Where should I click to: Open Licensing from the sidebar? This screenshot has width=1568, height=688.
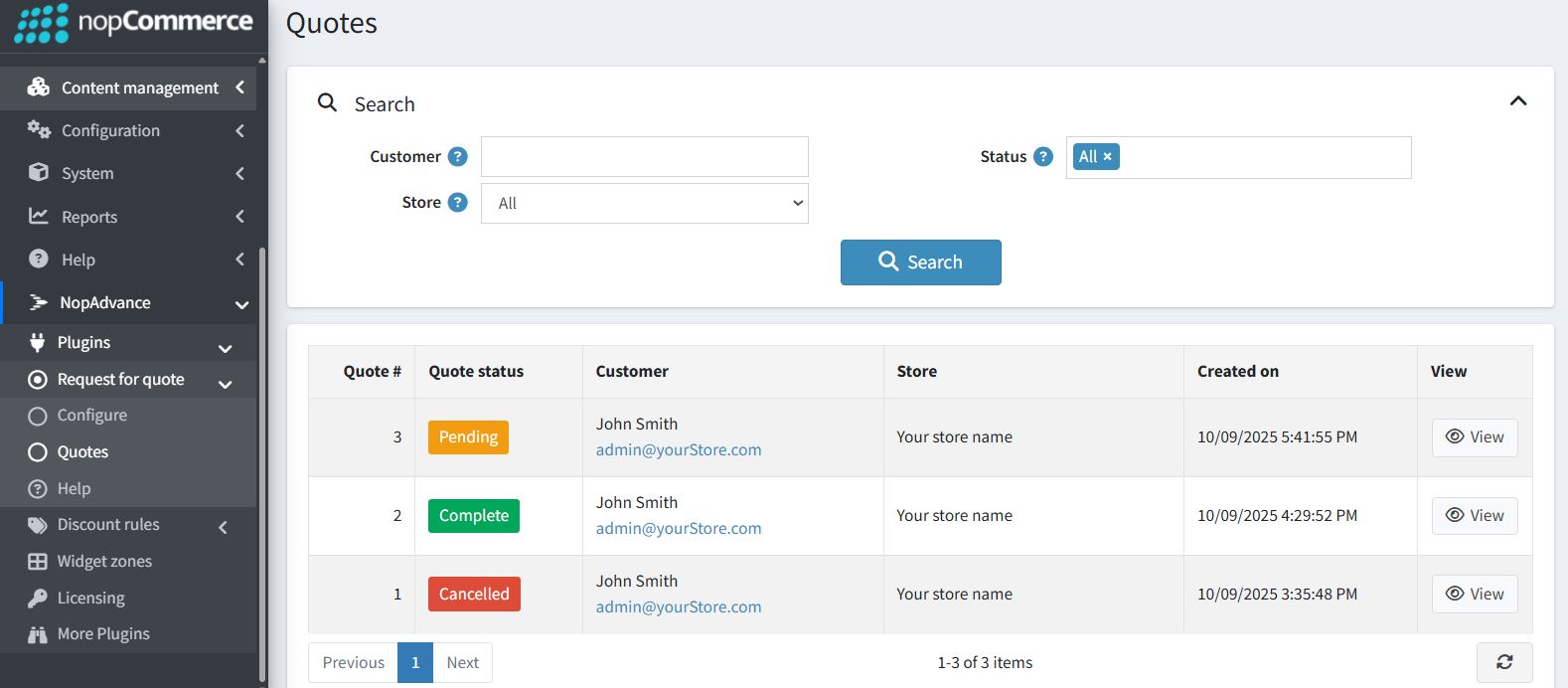(90, 599)
